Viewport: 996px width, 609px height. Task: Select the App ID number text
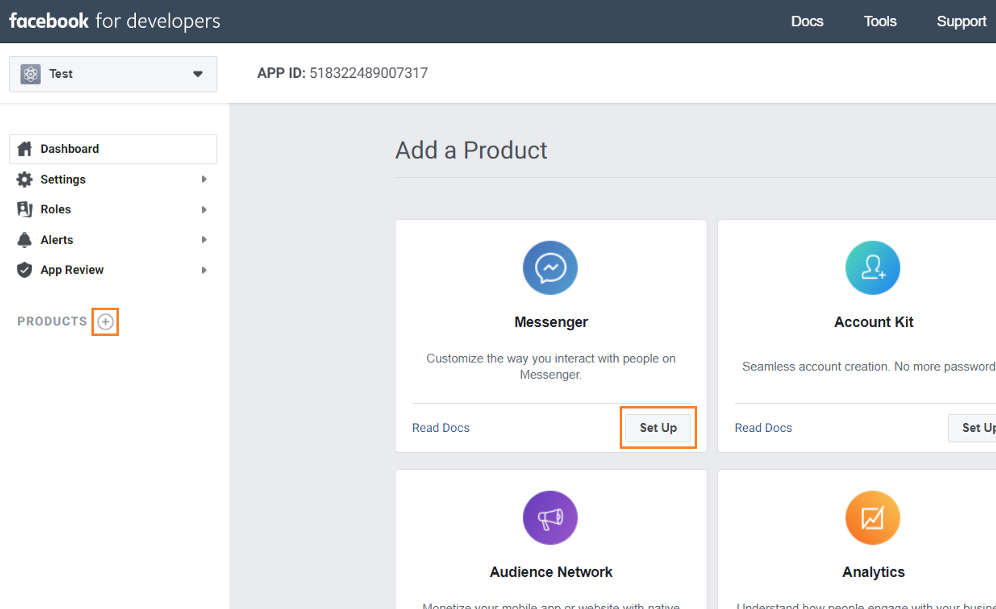click(x=371, y=73)
